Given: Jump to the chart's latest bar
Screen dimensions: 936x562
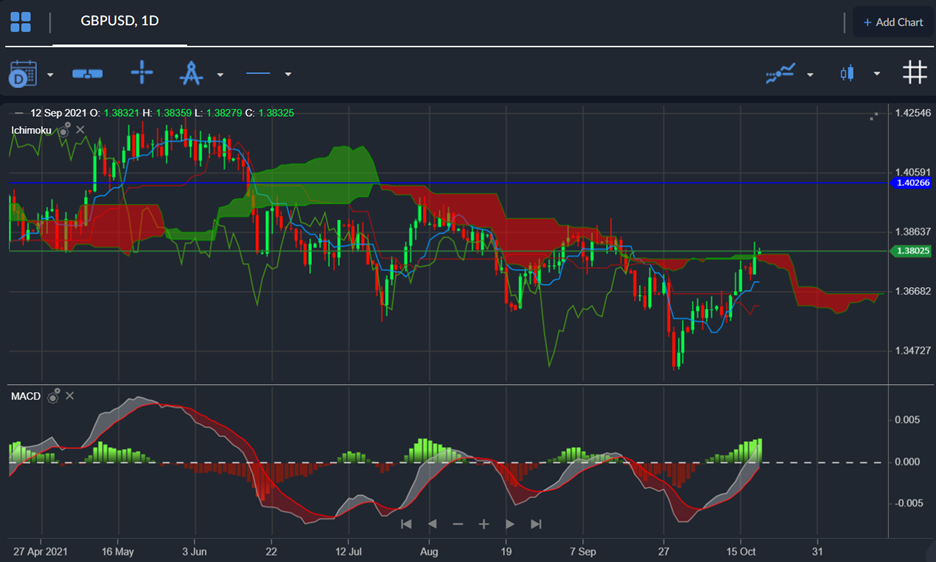Looking at the screenshot, I should (x=536, y=524).
